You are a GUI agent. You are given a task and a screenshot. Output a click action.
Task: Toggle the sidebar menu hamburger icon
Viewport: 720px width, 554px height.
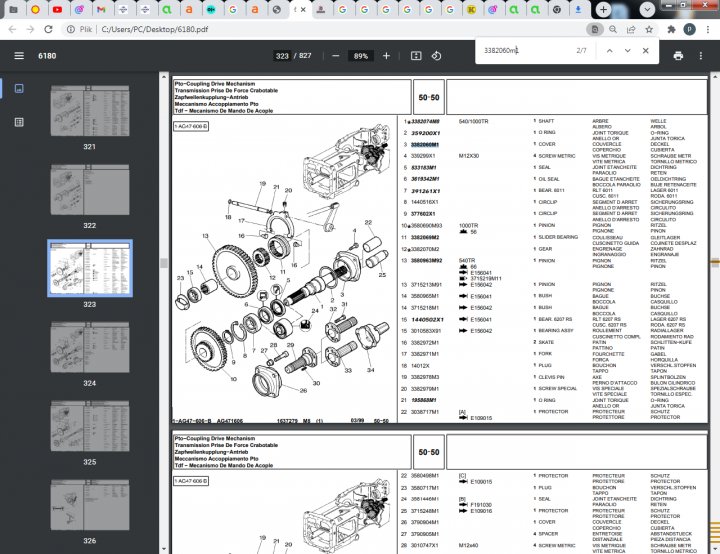19,56
